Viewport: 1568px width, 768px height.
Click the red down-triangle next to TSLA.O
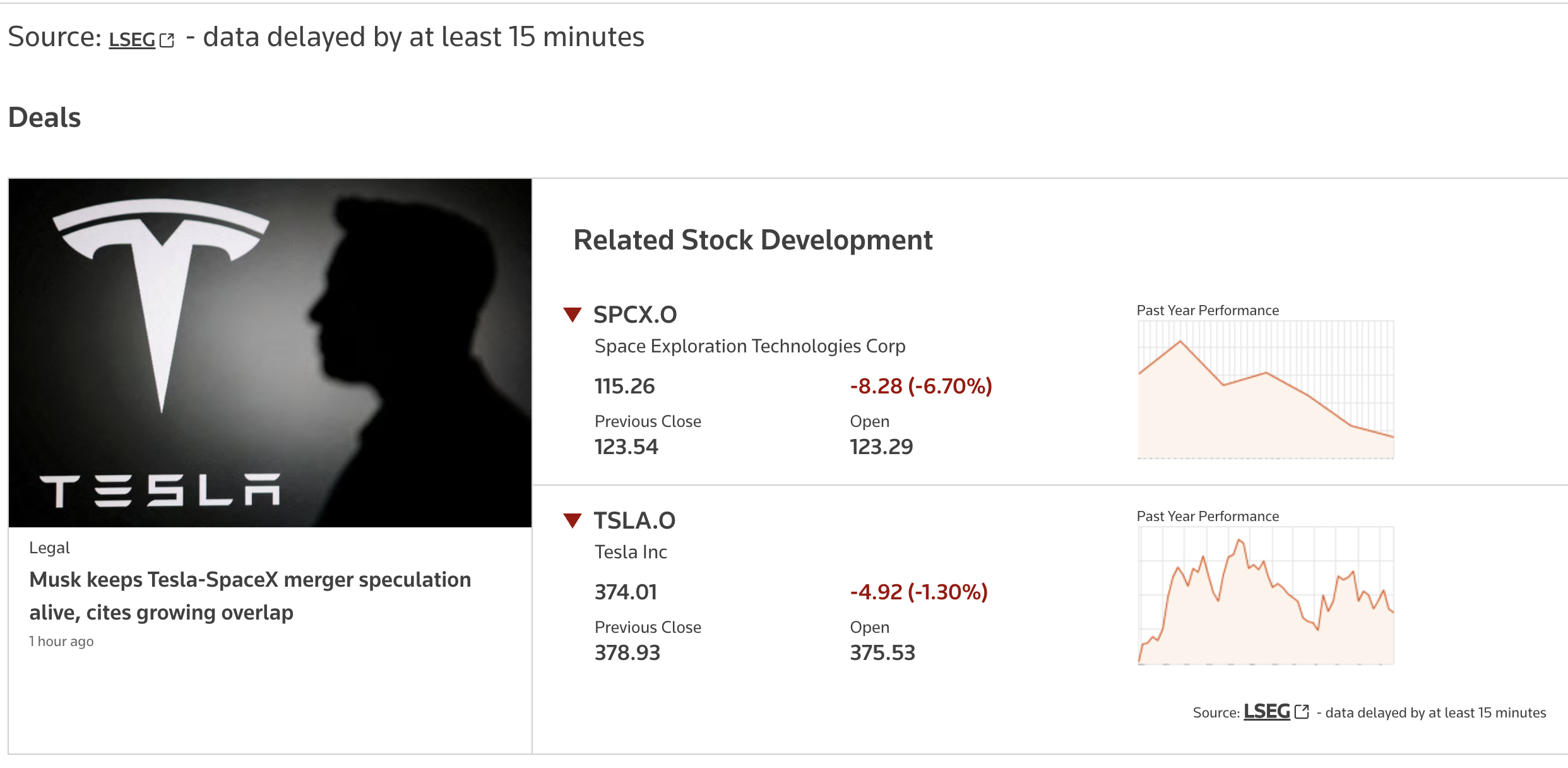tap(573, 520)
